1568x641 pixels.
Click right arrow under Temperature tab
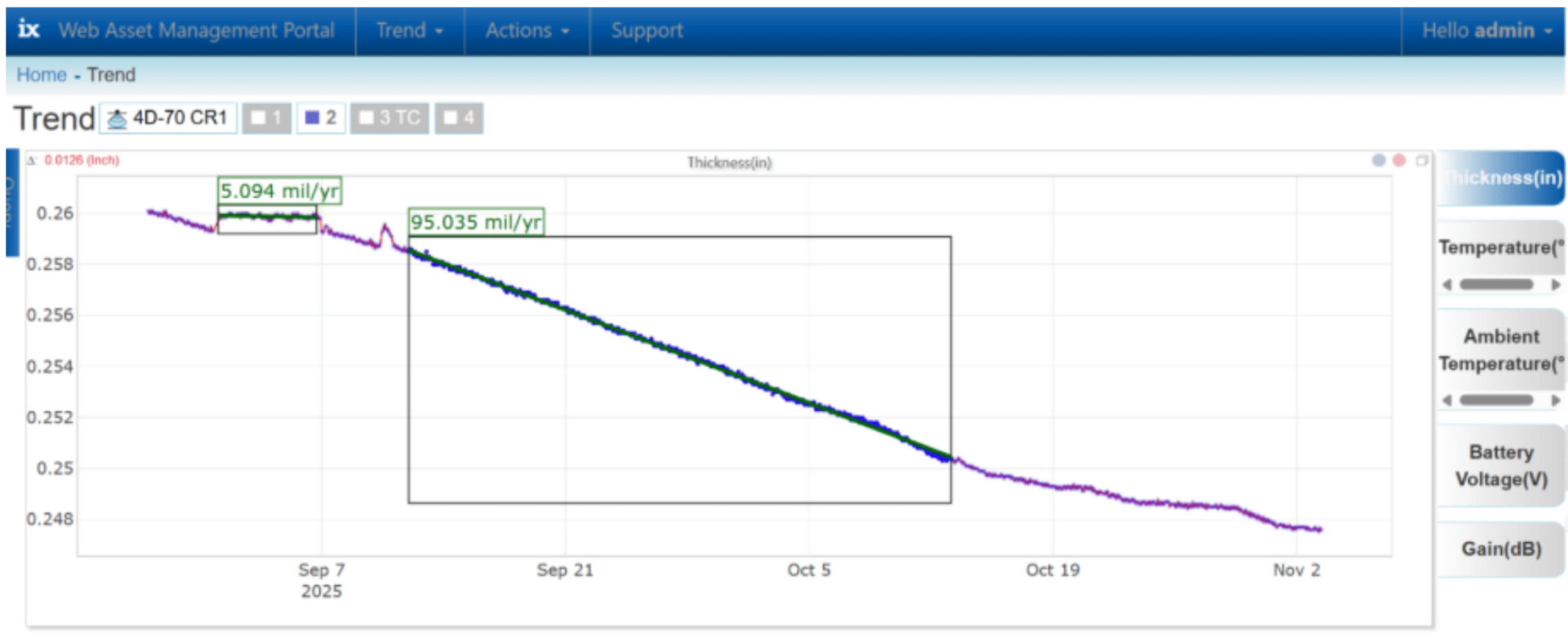(x=1556, y=285)
